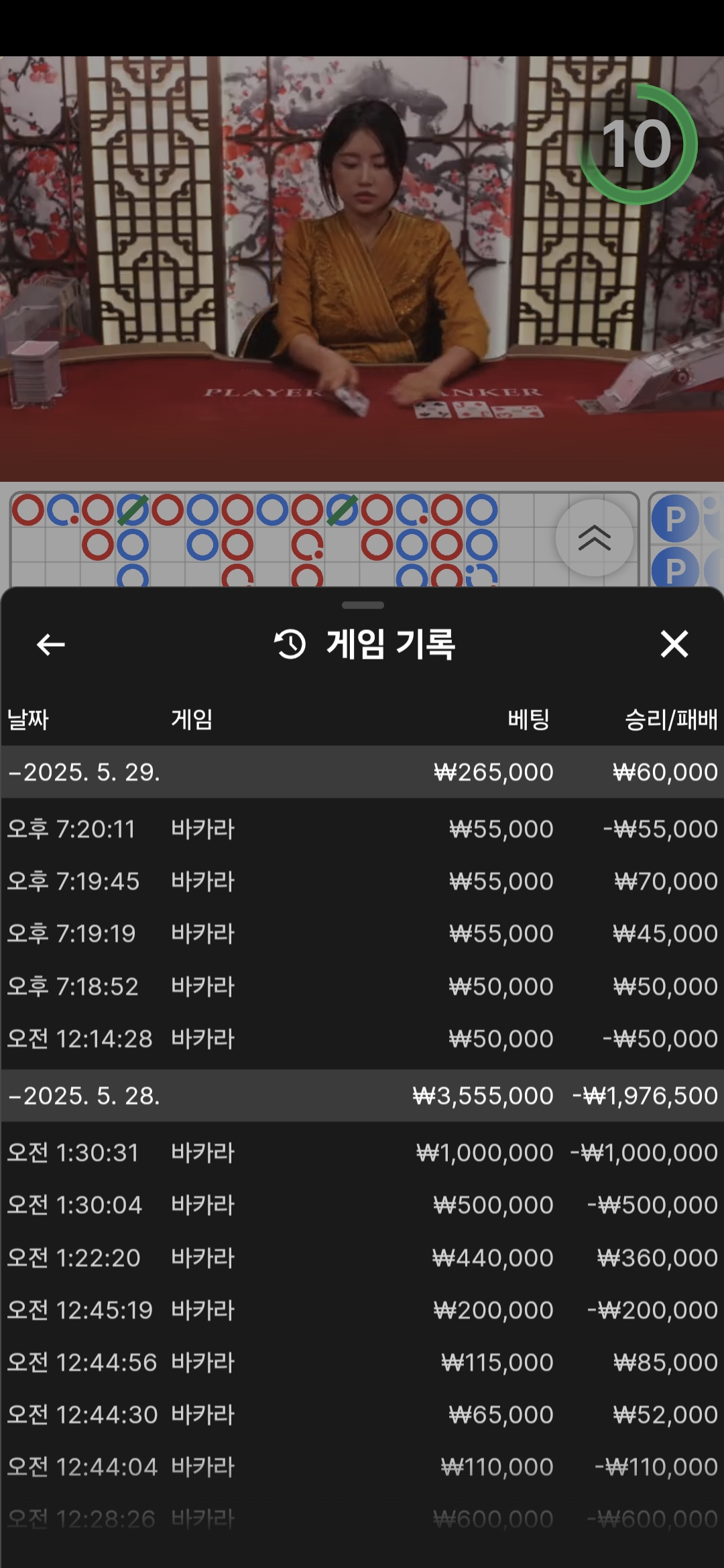Open the 오전 12:45:19 game record

[x=362, y=1310]
